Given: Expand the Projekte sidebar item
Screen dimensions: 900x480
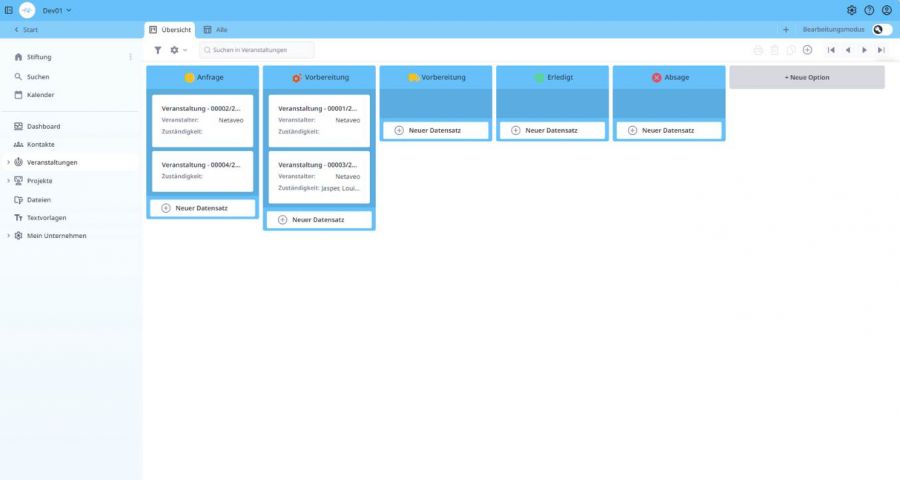Looking at the screenshot, I should (9, 181).
